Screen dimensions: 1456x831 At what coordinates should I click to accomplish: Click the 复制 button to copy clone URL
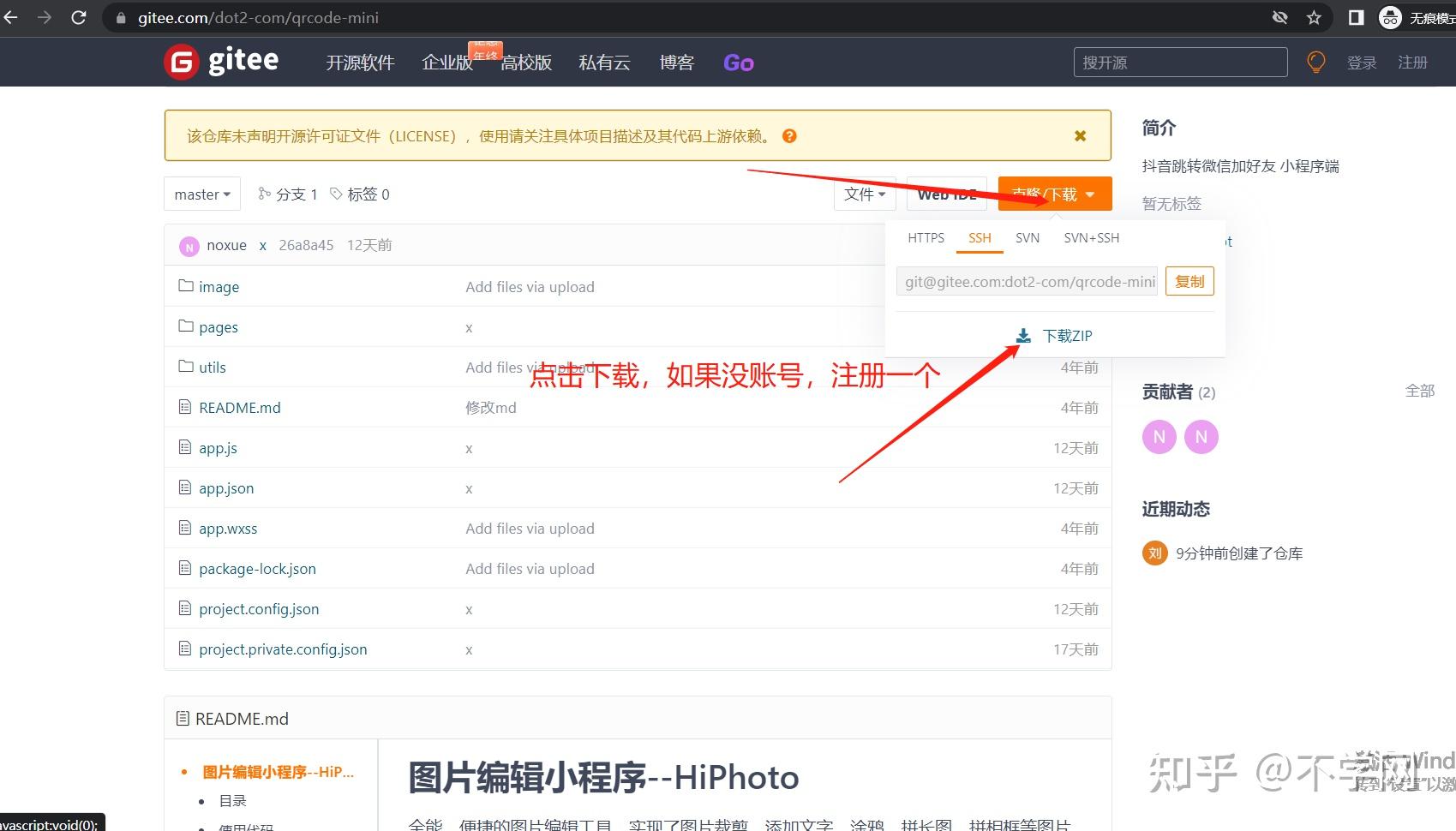(x=1189, y=280)
